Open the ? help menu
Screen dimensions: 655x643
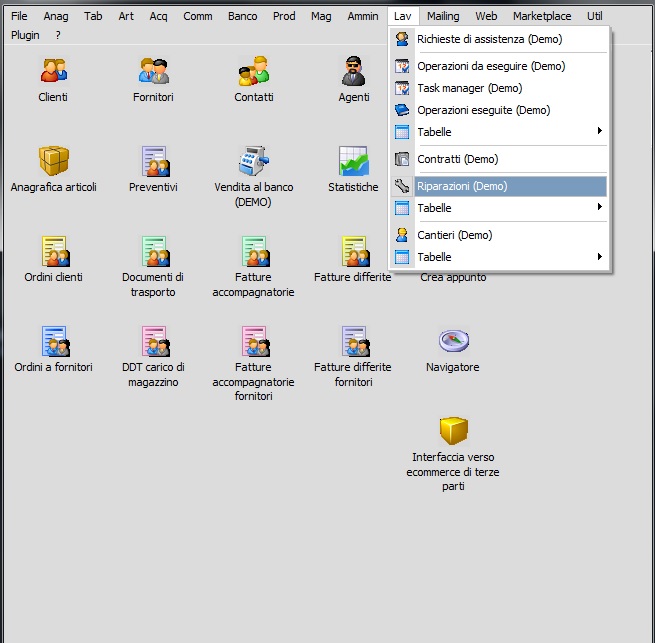[58, 35]
